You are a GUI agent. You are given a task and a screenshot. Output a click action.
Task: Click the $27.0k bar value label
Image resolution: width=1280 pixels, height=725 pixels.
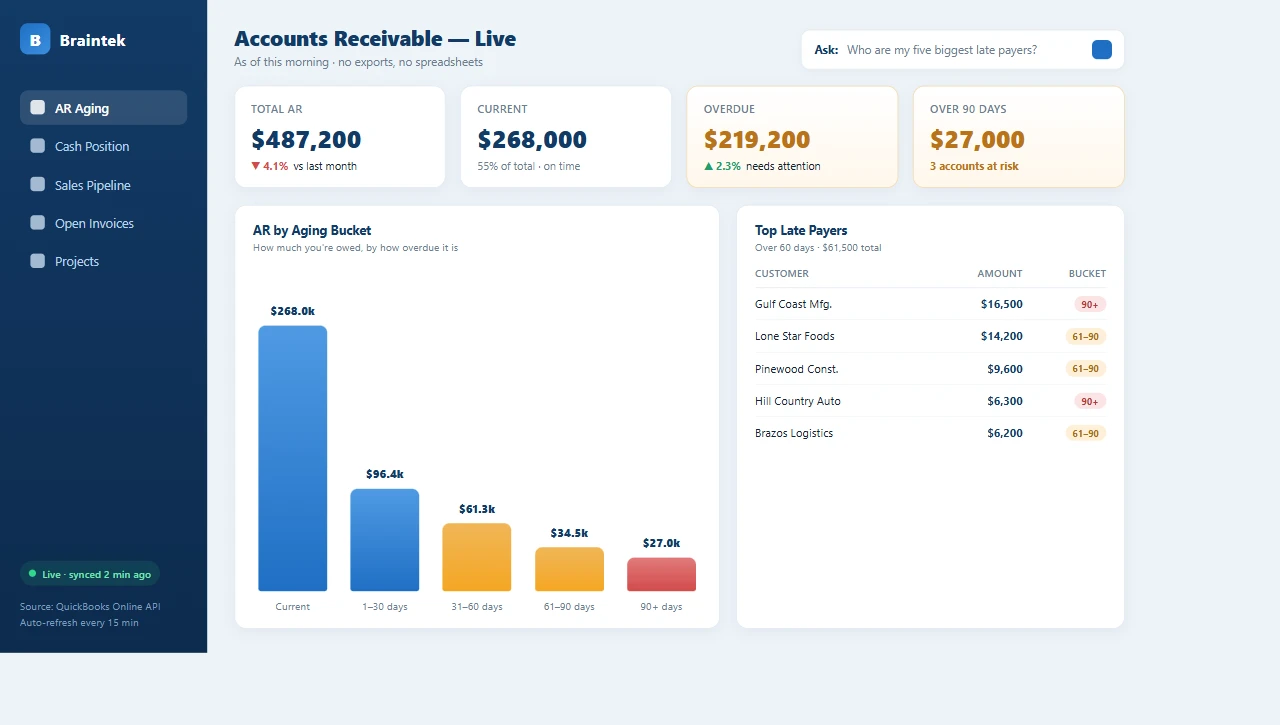pyautogui.click(x=661, y=543)
